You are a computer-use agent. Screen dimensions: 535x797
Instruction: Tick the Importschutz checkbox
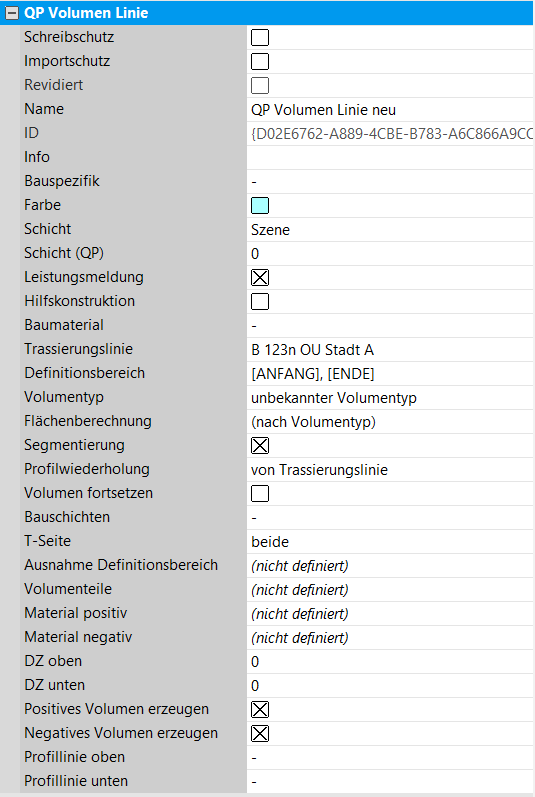coord(260,62)
